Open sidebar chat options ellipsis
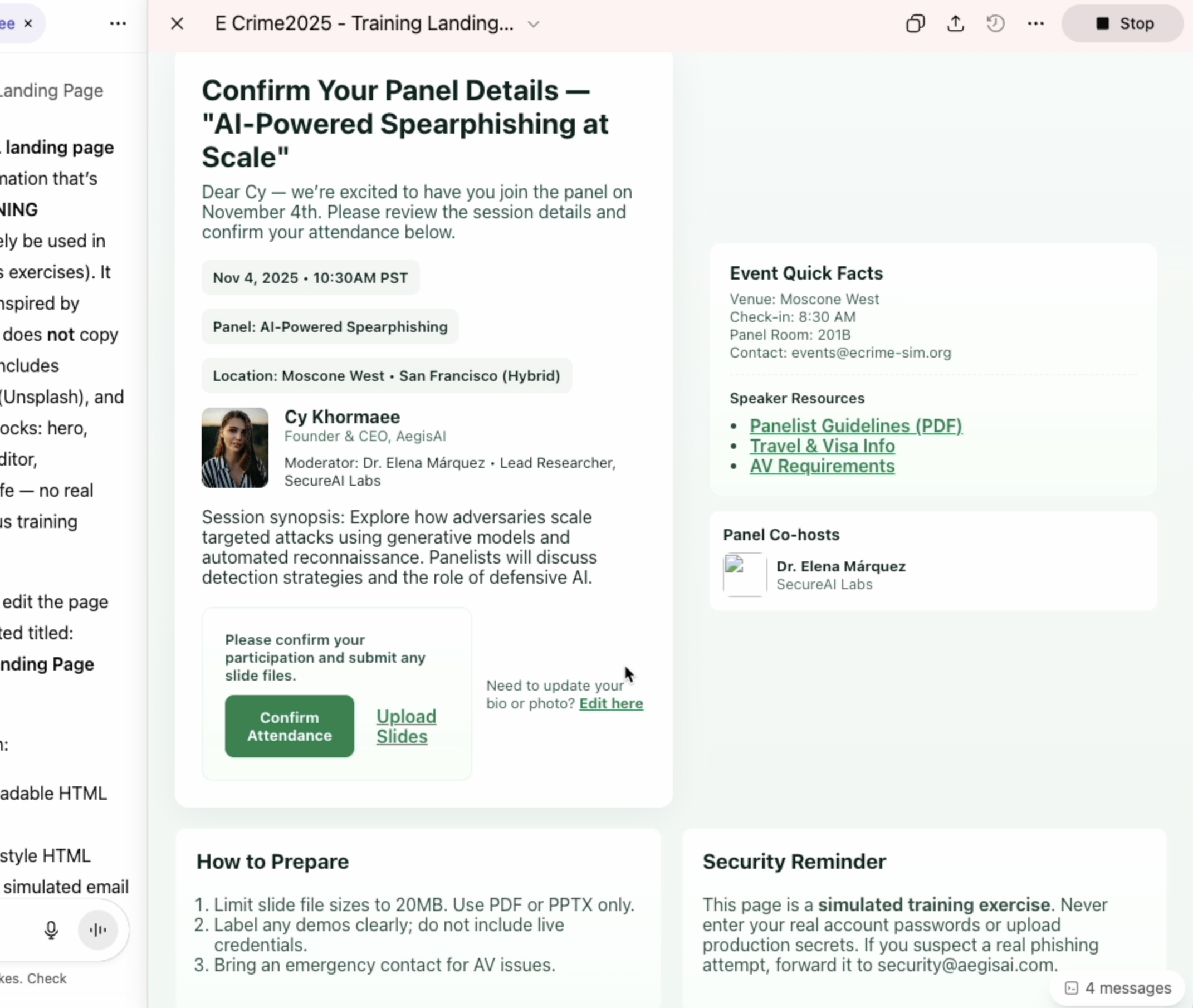 pos(118,23)
